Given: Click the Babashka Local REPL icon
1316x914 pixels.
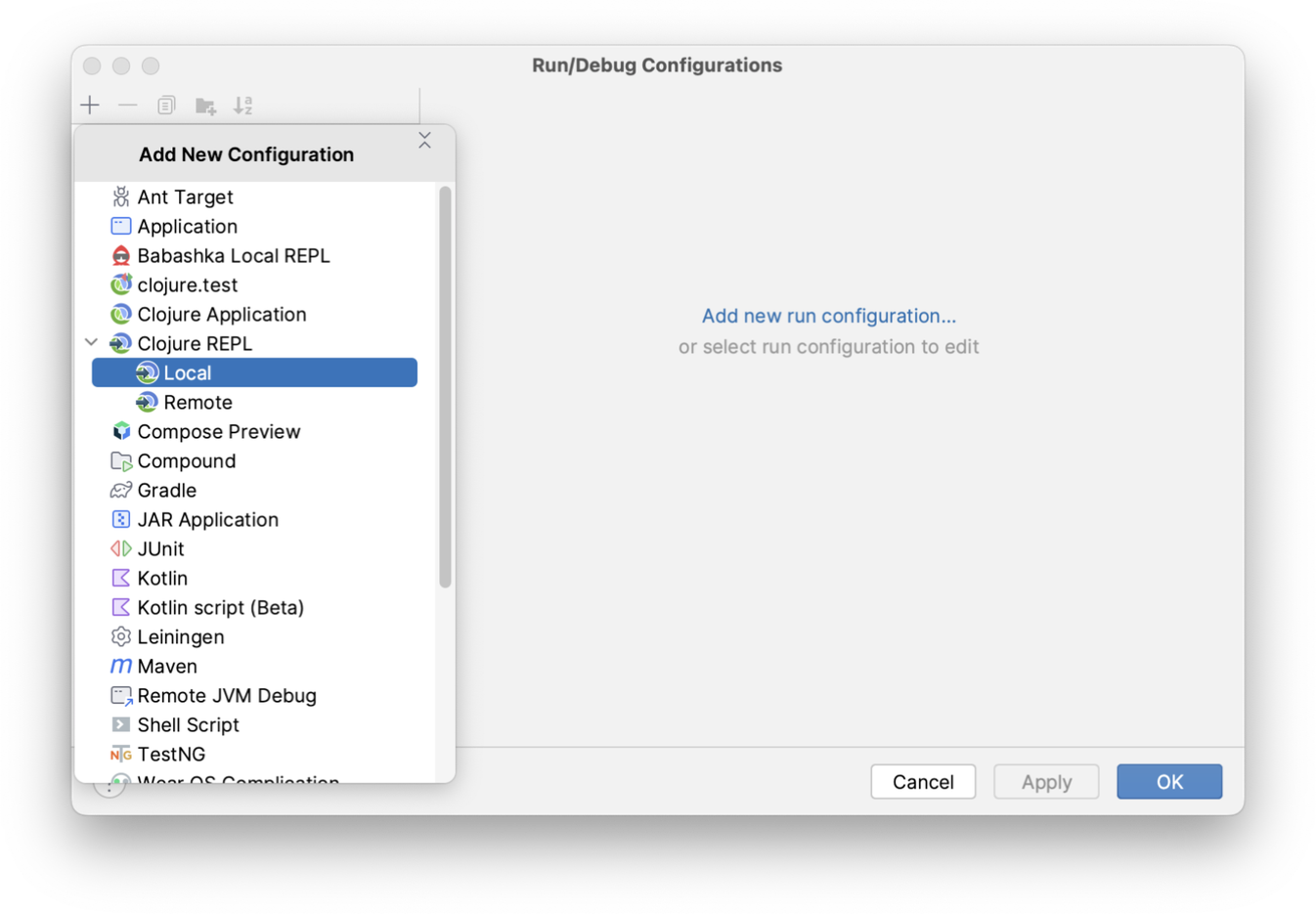Looking at the screenshot, I should click(120, 255).
